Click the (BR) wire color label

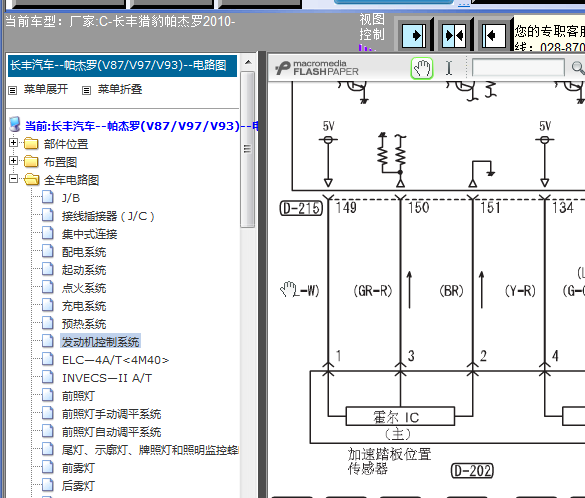[451, 291]
